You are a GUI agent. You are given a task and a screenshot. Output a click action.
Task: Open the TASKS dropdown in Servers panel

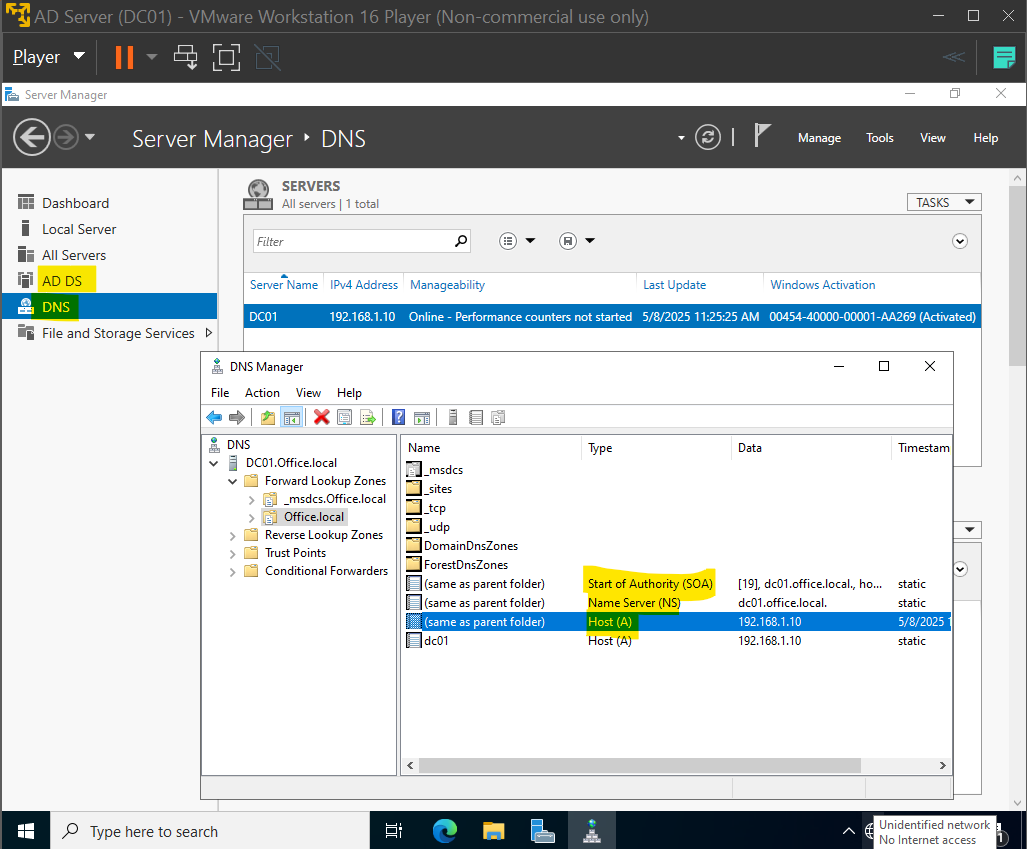click(x=944, y=202)
